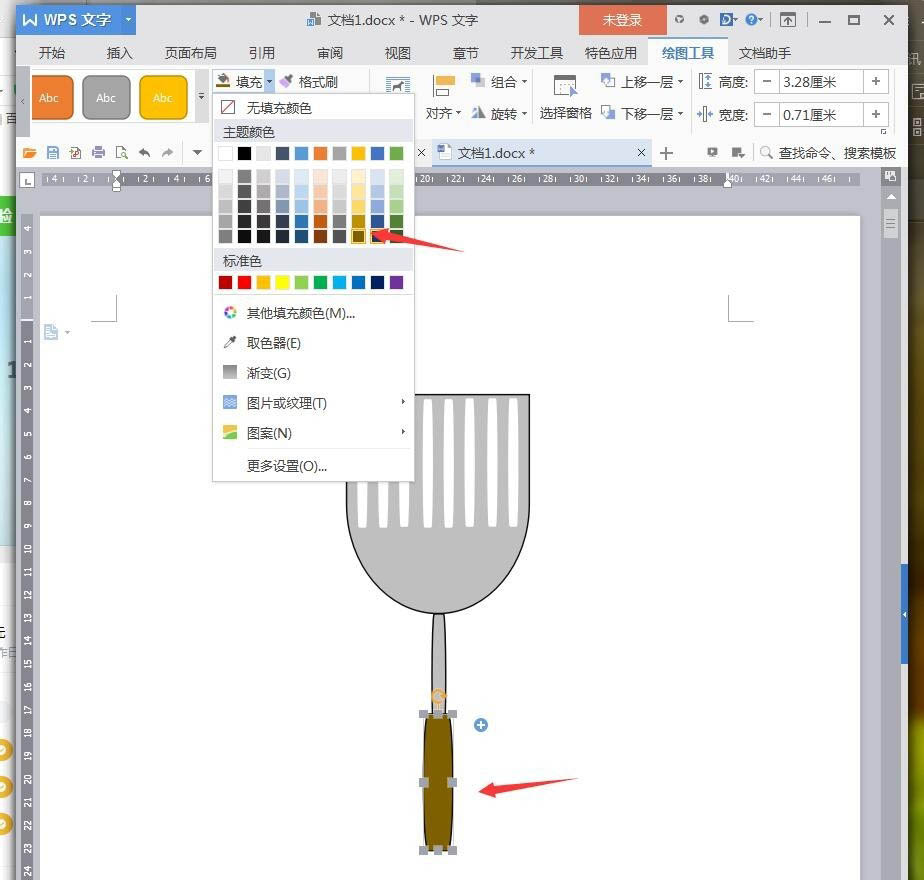Viewport: 924px width, 880px height.
Task: Click the Undo arrow icon
Action: (144, 153)
